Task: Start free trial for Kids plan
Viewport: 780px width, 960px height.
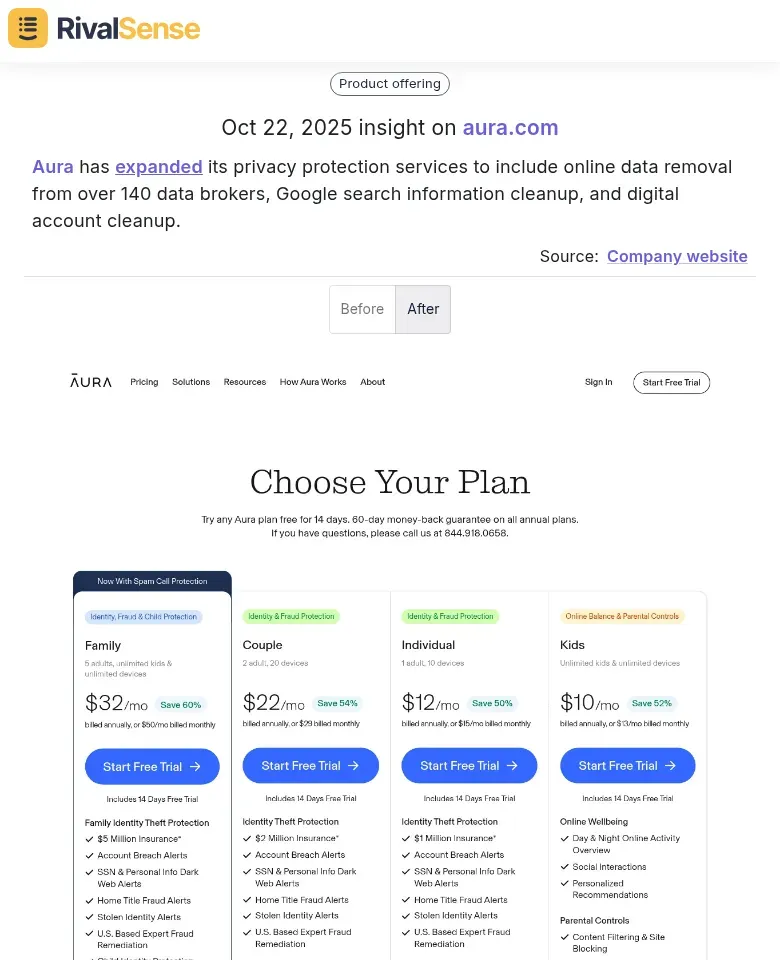Action: click(628, 766)
